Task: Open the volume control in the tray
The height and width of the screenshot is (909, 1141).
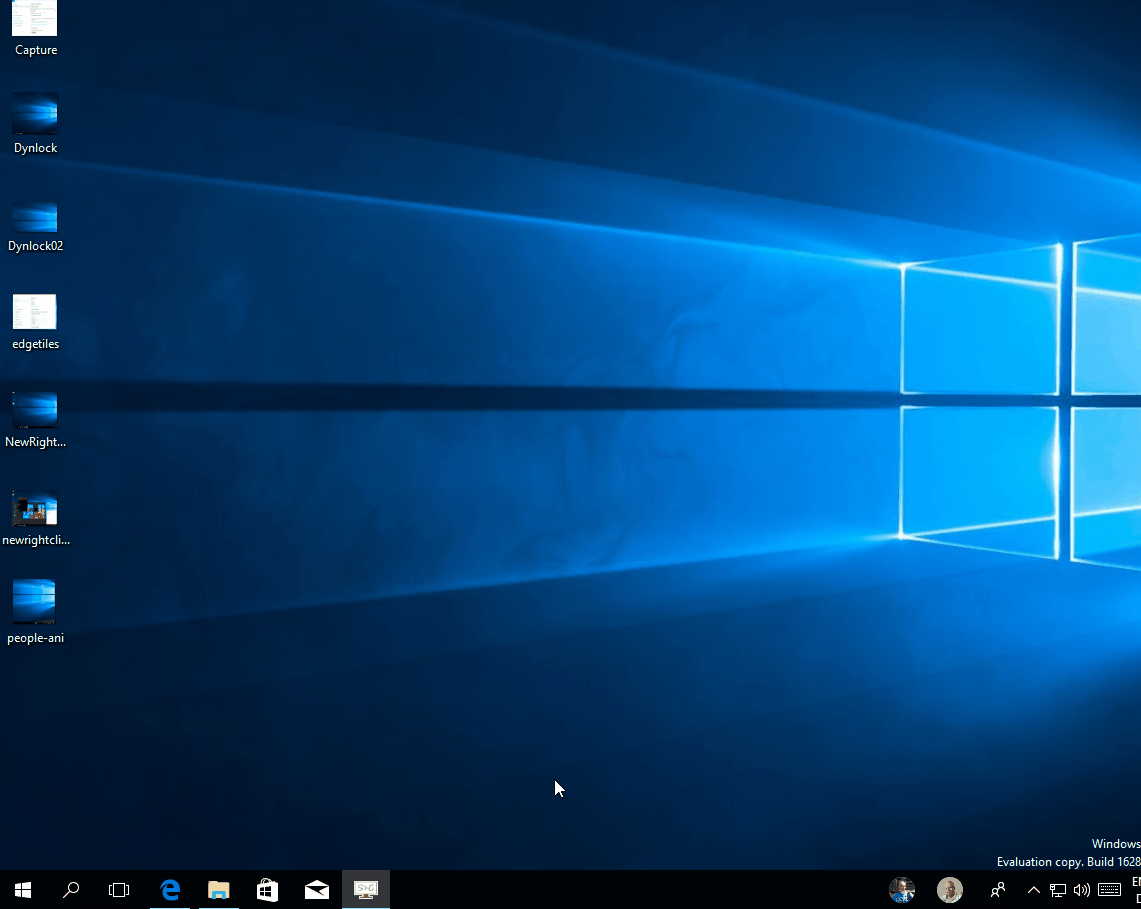Action: [x=1082, y=890]
